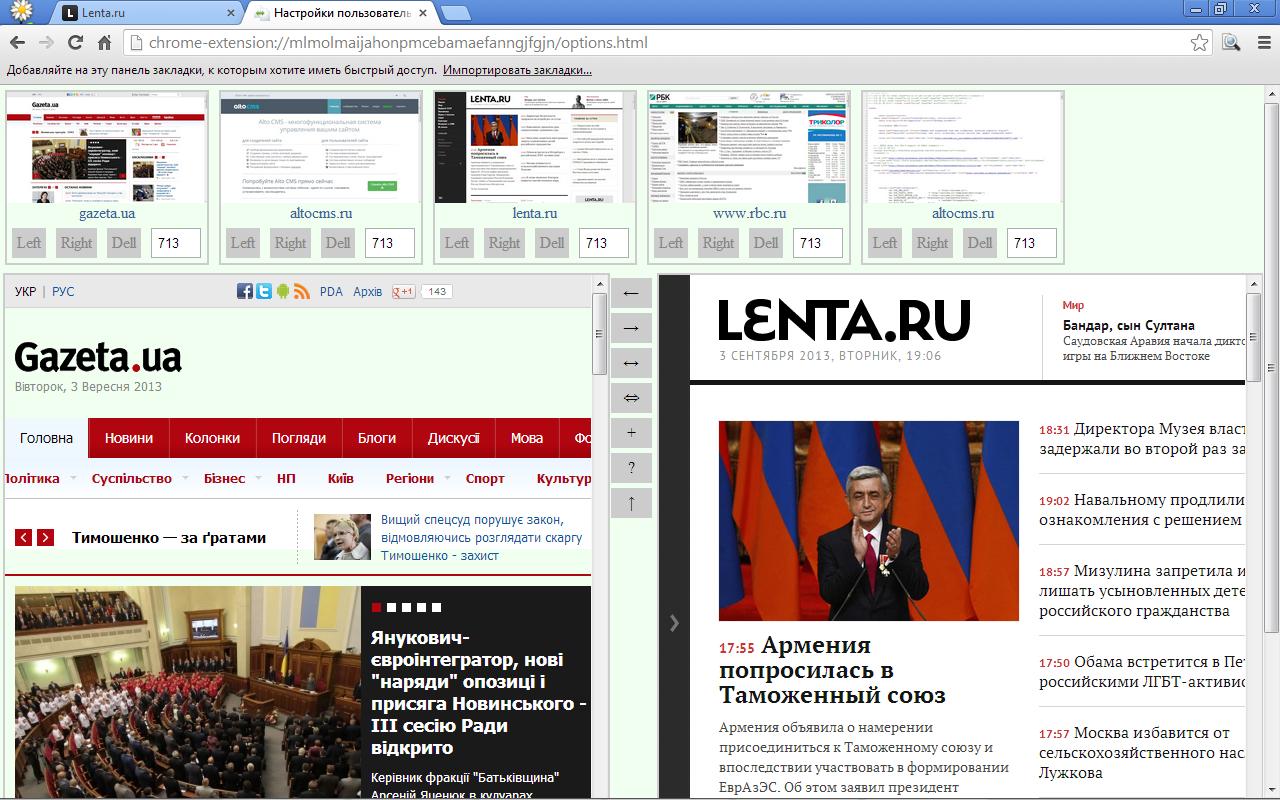The image size is (1280, 800).
Task: Switch Gazeta.ua language to РУС
Action: tap(63, 292)
